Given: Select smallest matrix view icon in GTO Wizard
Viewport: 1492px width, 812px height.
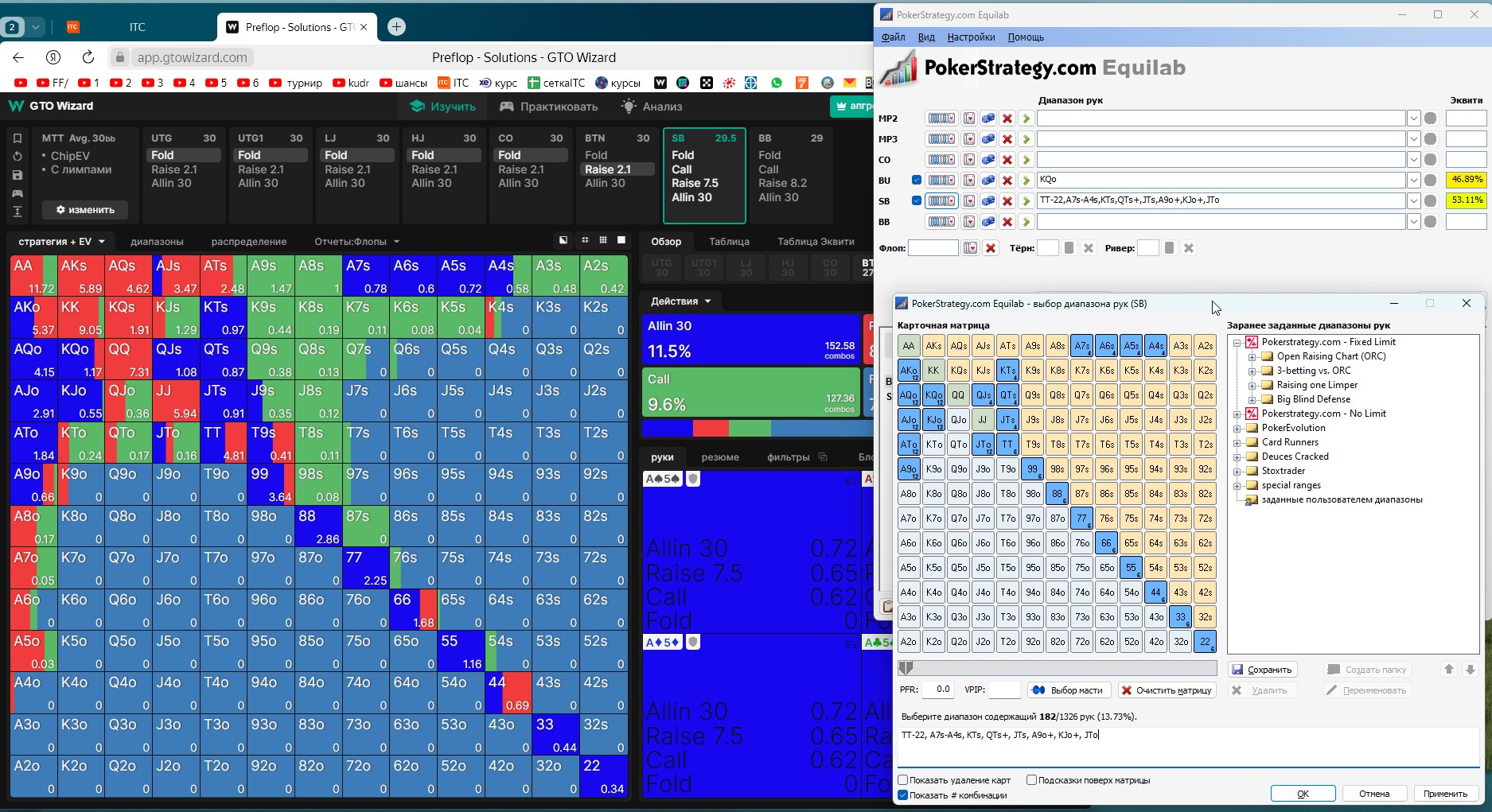Looking at the screenshot, I should pos(585,240).
